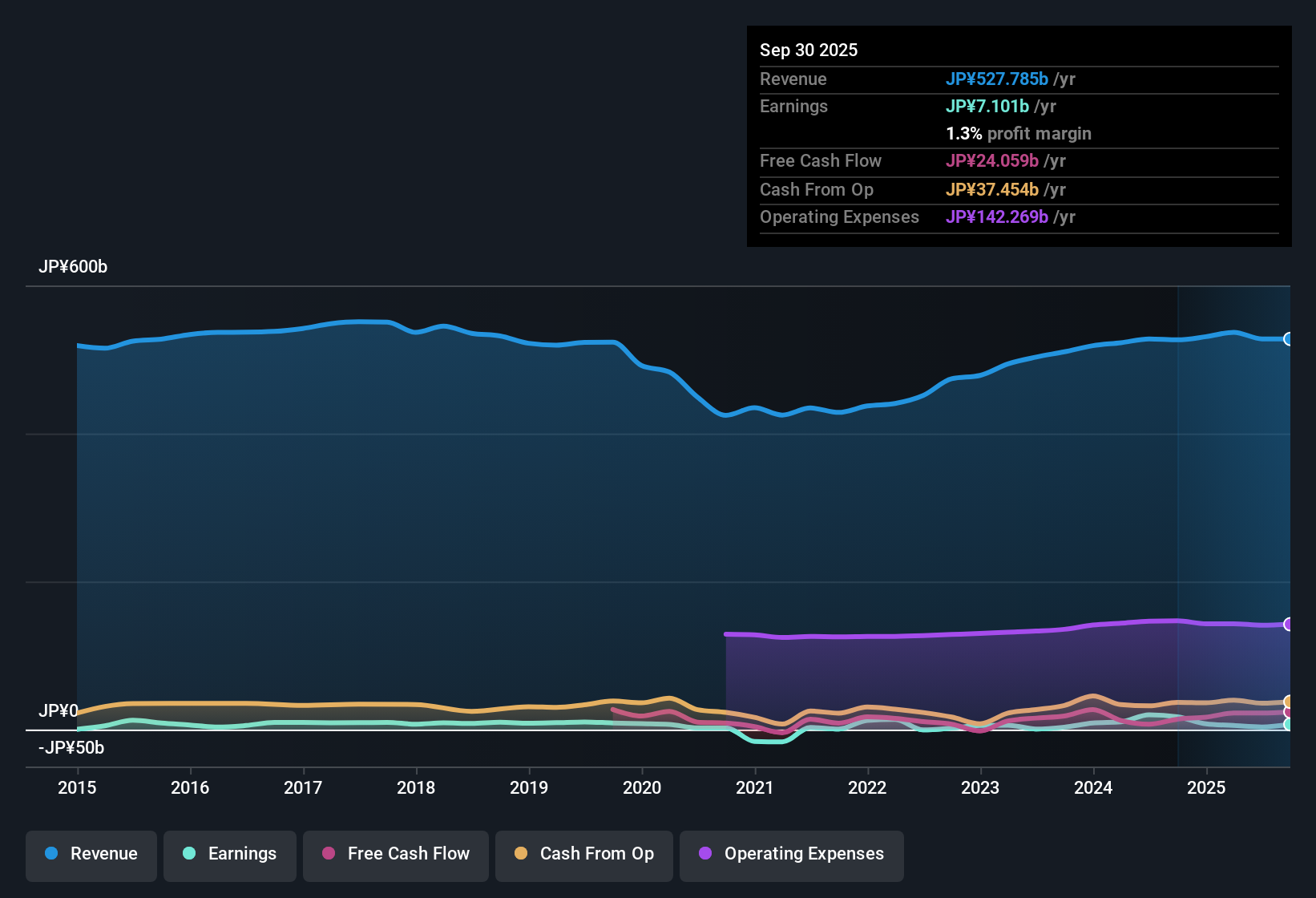Click the purple Operating Expenses legend dot

click(705, 854)
